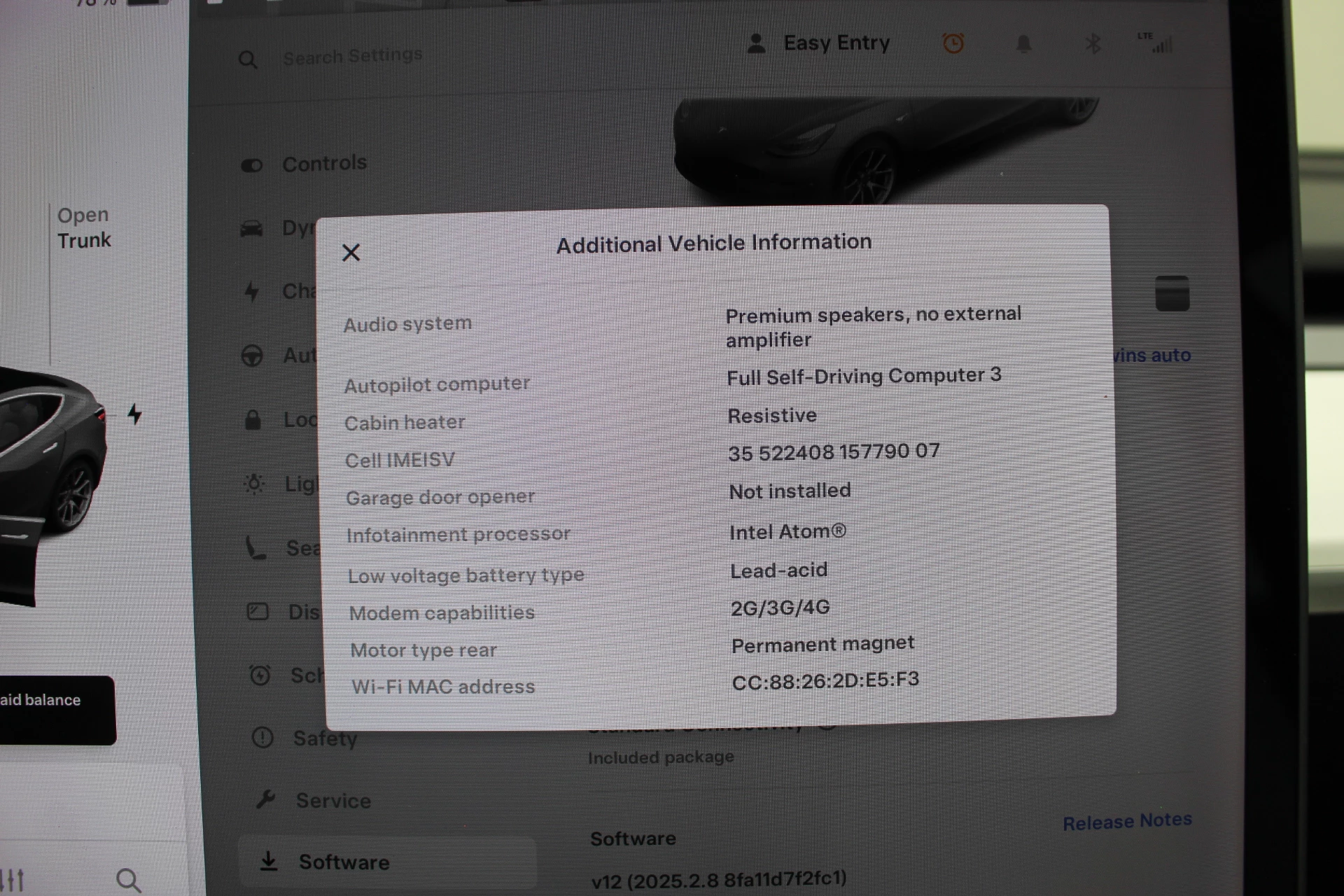Tap the Autopilot computer label
The height and width of the screenshot is (896, 1344).
tap(437, 384)
